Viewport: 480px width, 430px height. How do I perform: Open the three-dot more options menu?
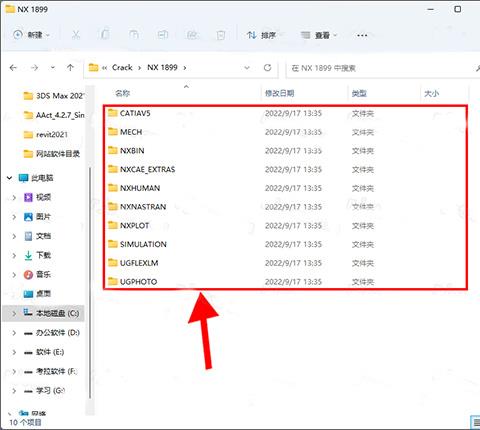[362, 35]
